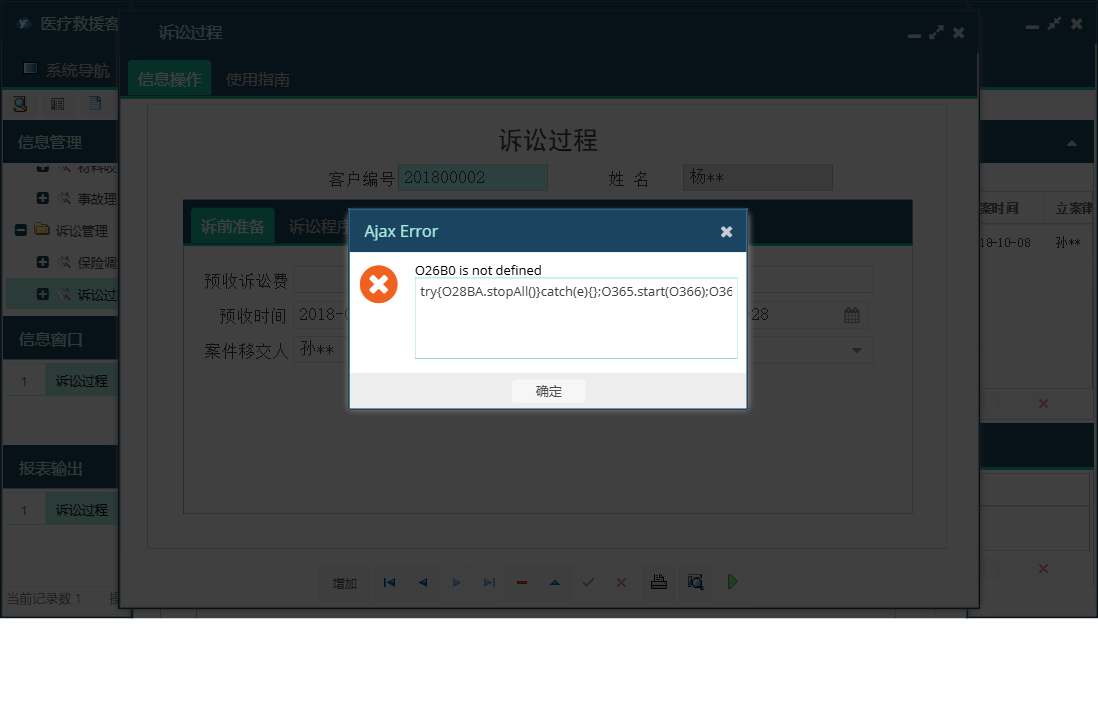1098x705 pixels.
Task: Click the red X delete icon in right panel
Action: [x=1043, y=403]
